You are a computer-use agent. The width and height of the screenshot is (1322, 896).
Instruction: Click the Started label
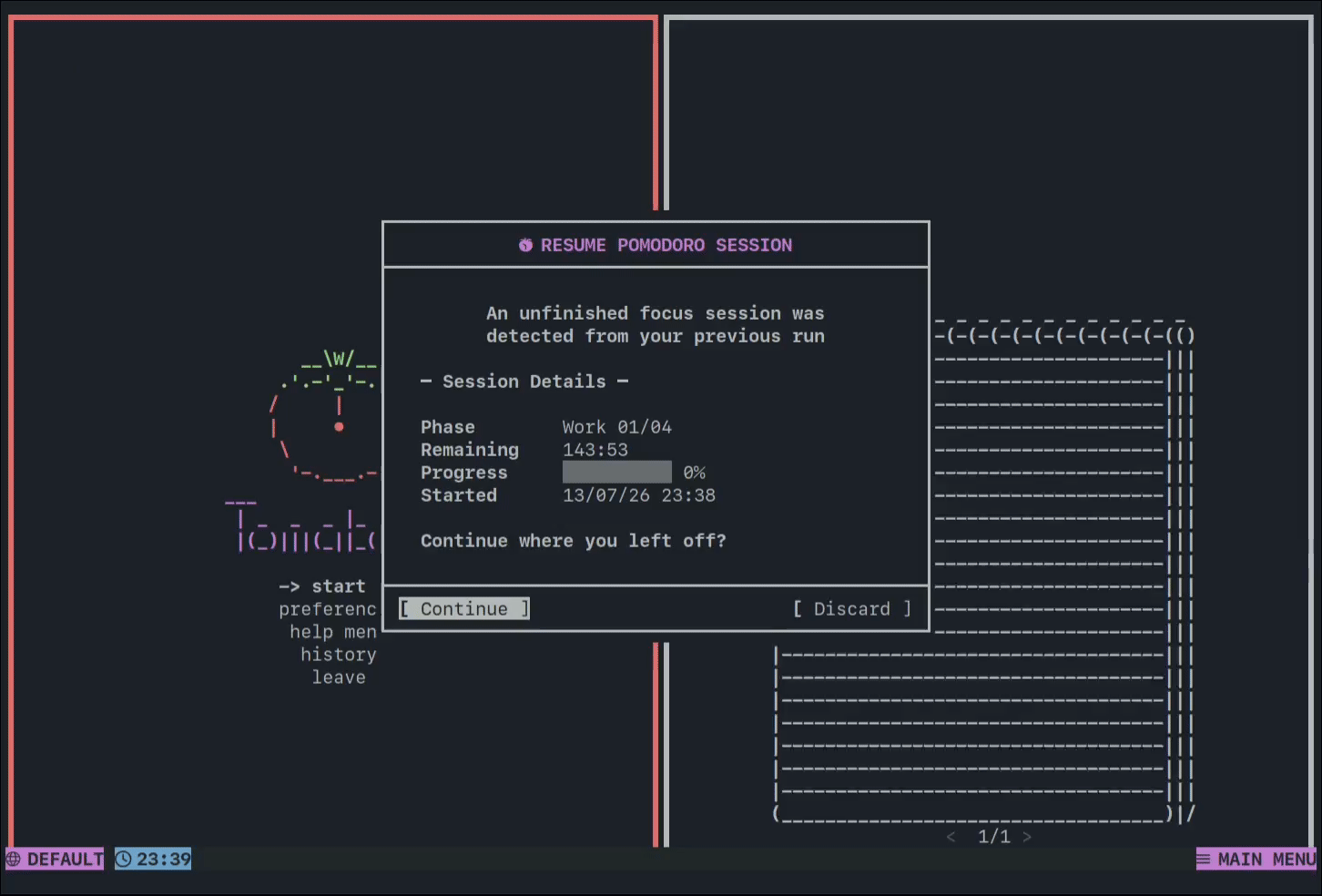(459, 495)
